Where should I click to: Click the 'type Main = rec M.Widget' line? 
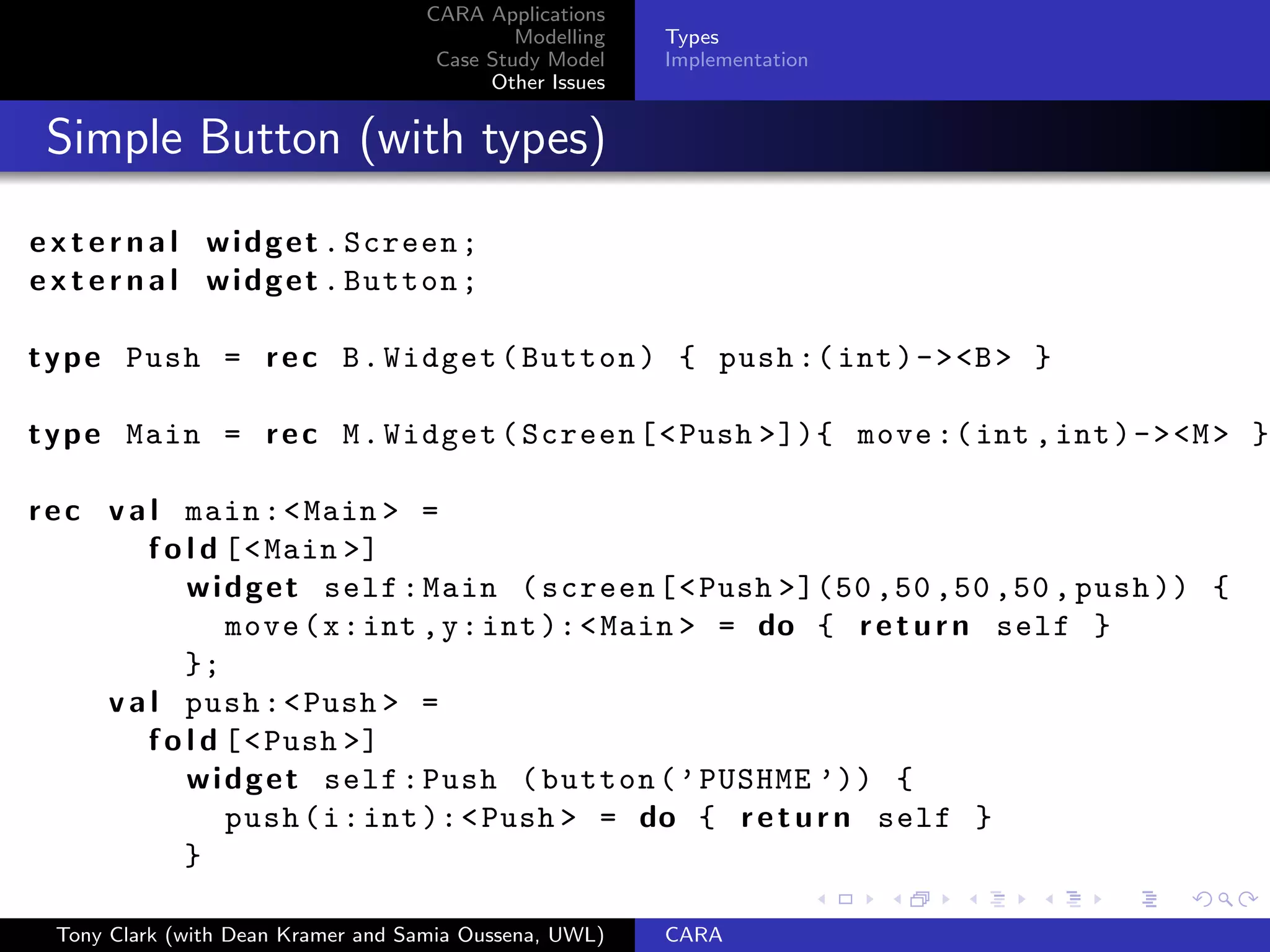click(648, 434)
